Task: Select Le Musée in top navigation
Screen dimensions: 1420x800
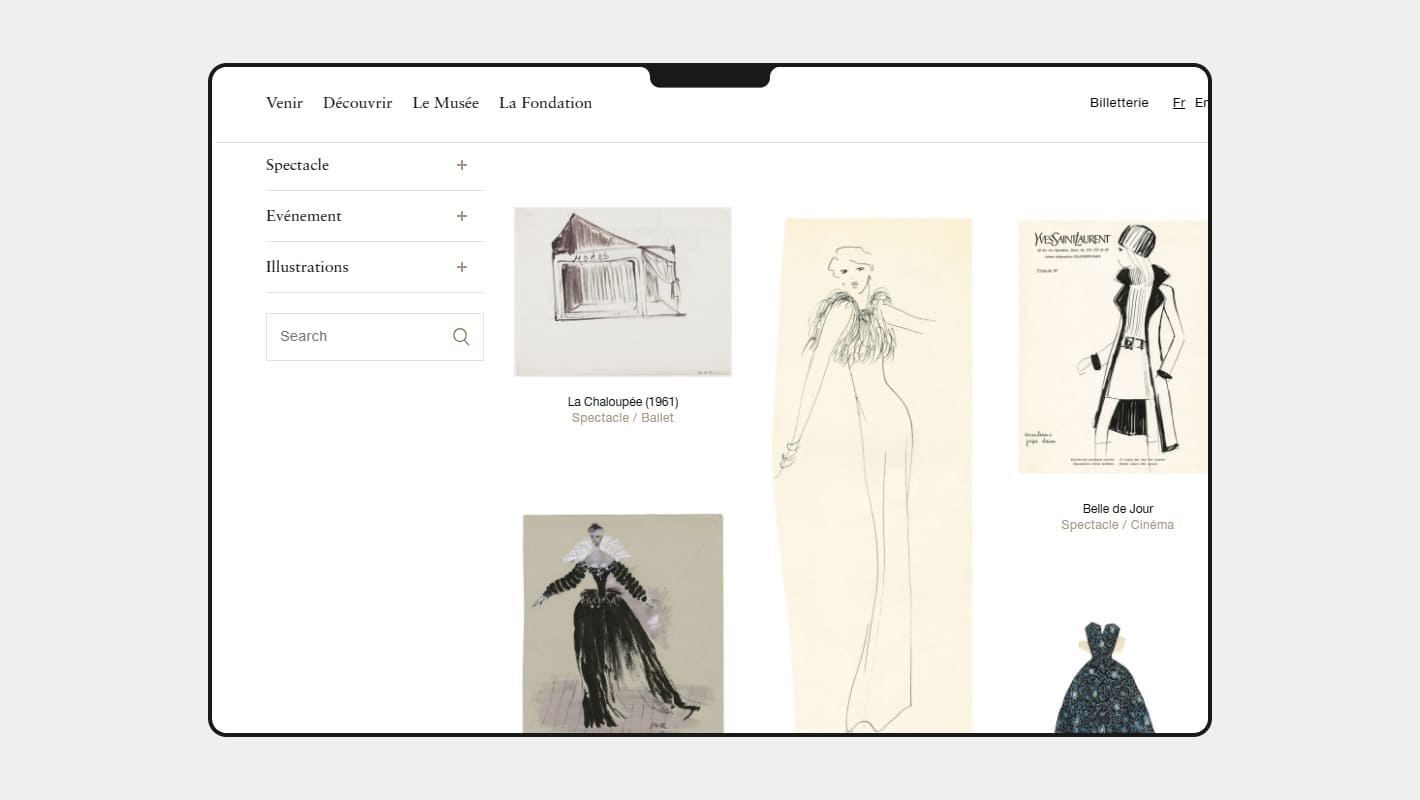Action: [x=445, y=103]
